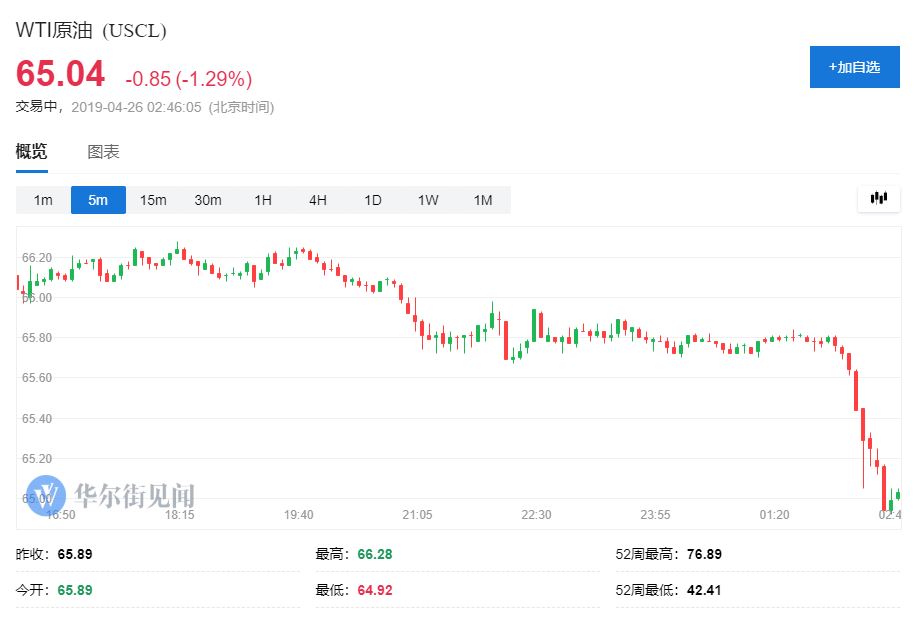Select the 概览 tab
This screenshot has height=628, width=920.
[31, 152]
